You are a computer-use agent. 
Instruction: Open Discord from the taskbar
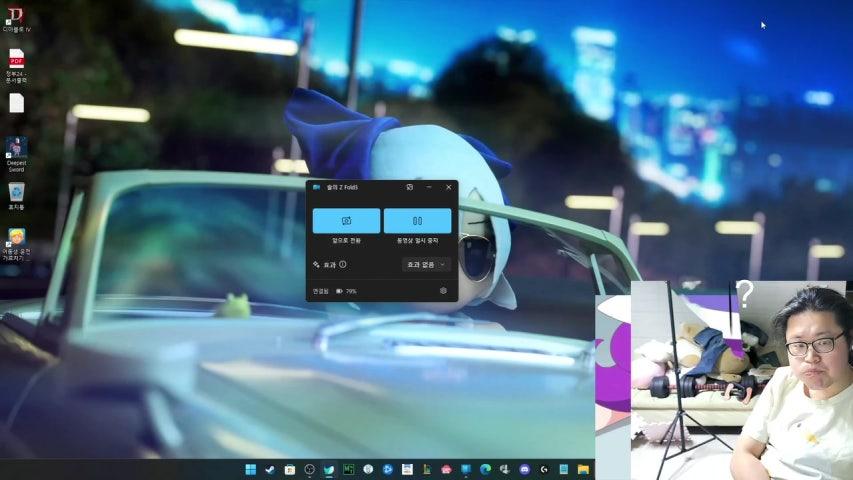click(x=524, y=469)
